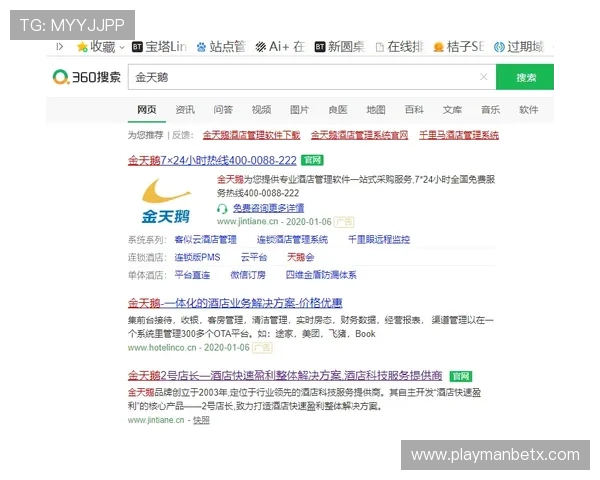Open the 连锁酒店管理系统 link
This screenshot has height=480, width=600.
point(292,240)
